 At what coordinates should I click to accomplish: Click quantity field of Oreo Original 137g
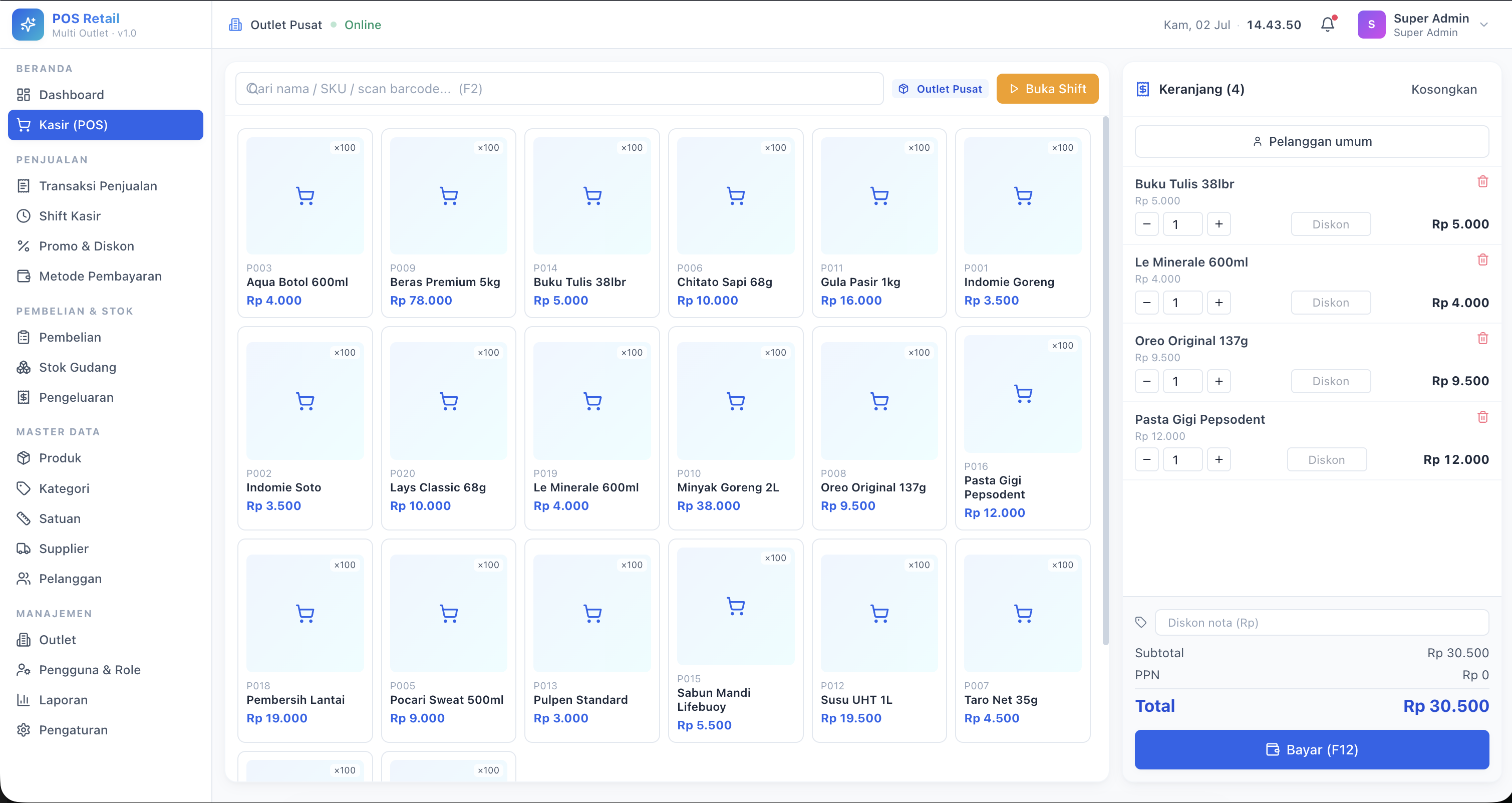(x=1182, y=382)
